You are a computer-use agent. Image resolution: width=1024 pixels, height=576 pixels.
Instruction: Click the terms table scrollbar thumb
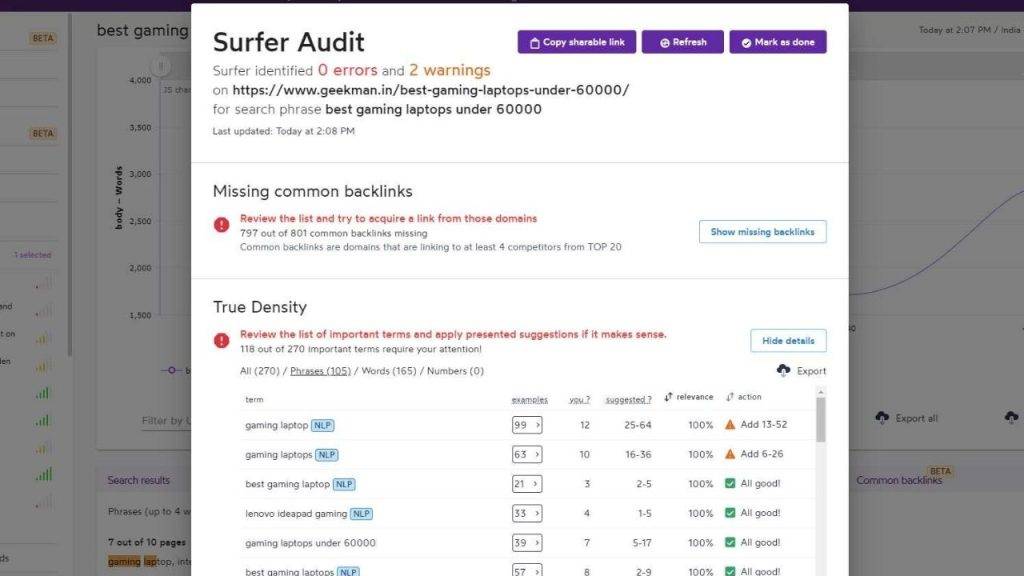821,420
